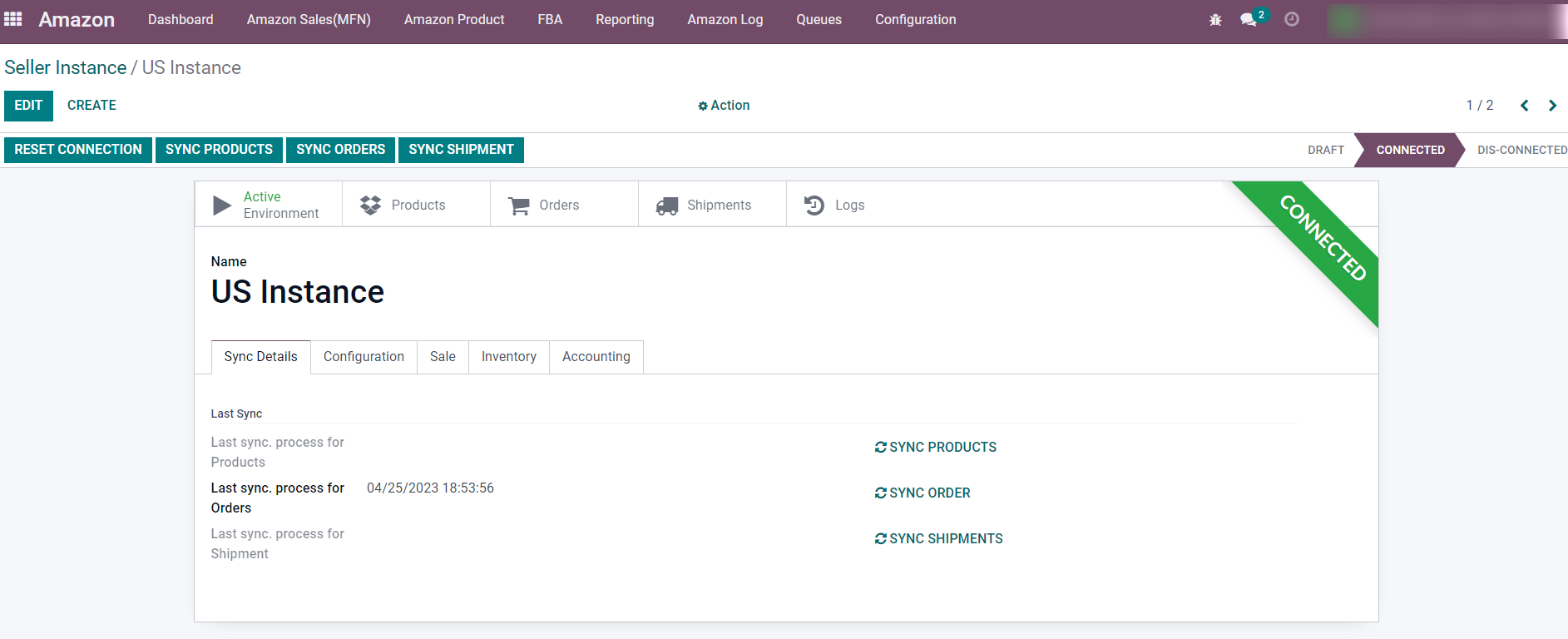1568x639 pixels.
Task: Click the 'Last sync. process for Products' label
Action: [277, 453]
